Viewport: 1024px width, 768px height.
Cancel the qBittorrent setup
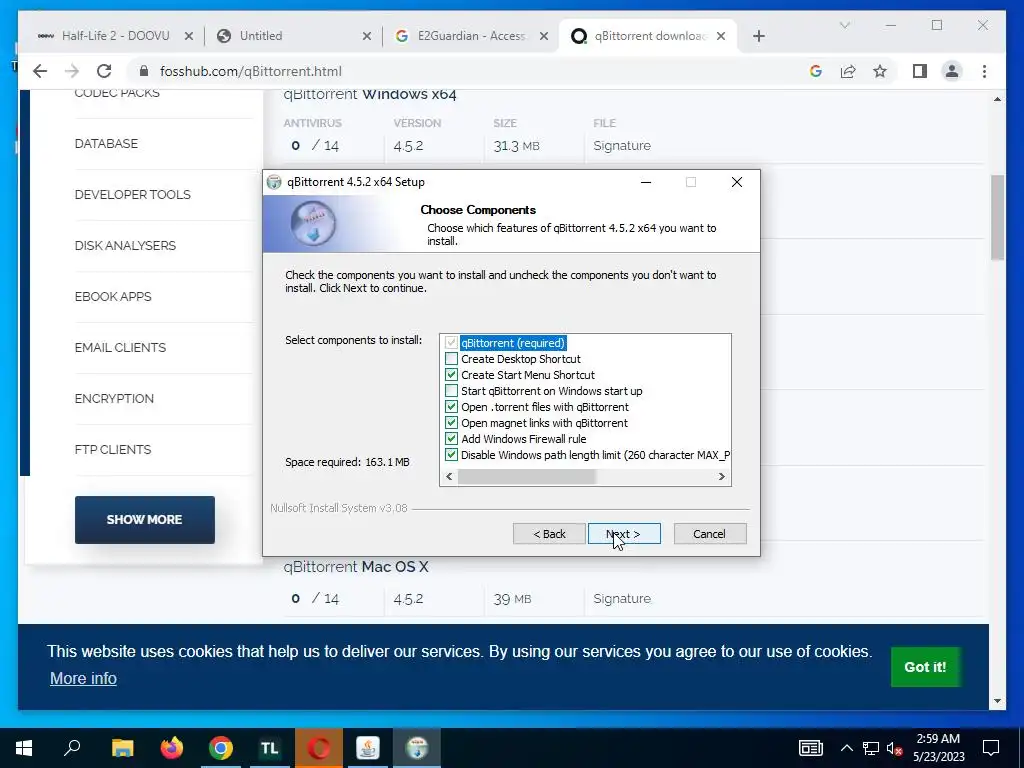(x=710, y=534)
